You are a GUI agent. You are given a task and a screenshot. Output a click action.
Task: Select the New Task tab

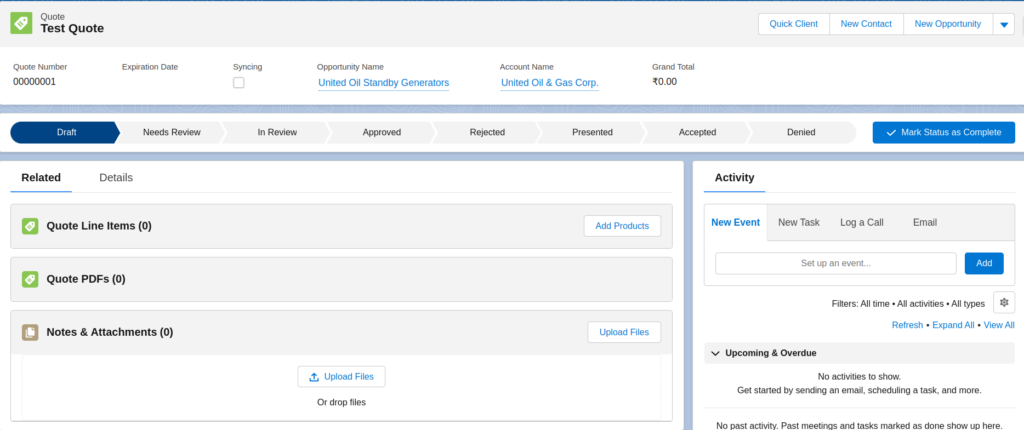798,222
